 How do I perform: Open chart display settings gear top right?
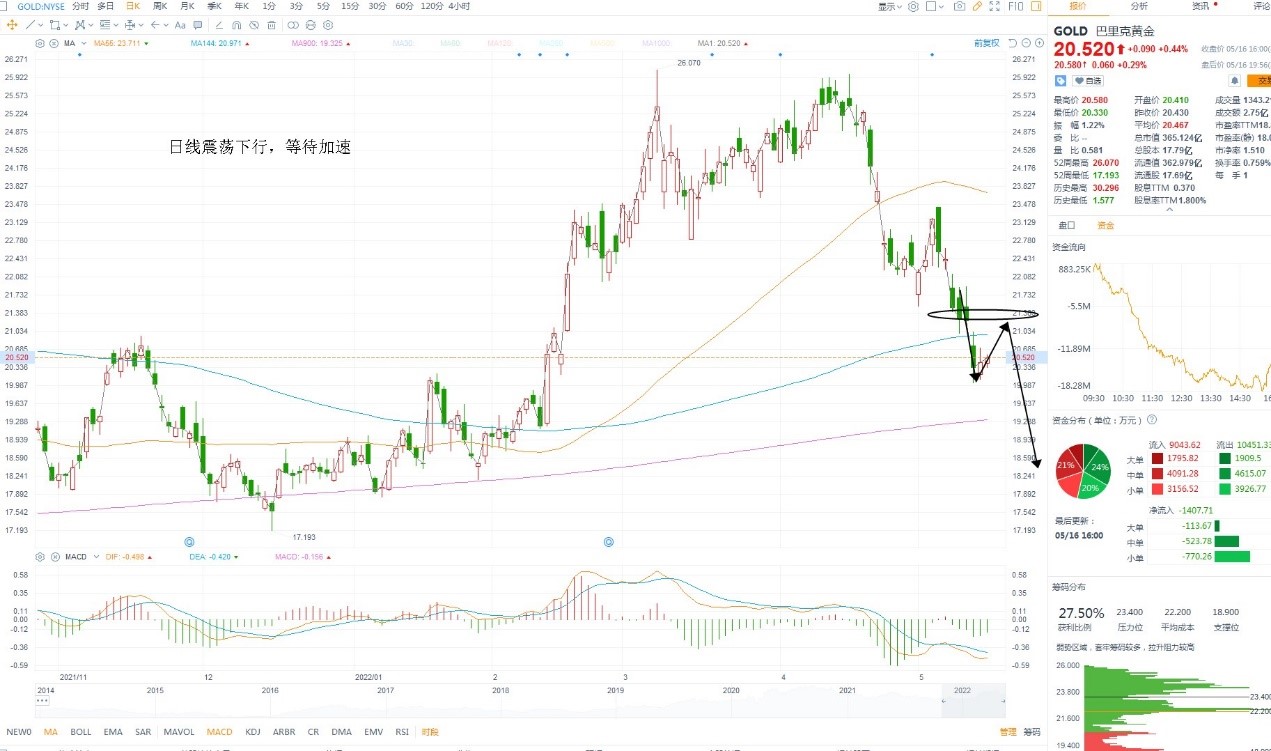pos(913,6)
